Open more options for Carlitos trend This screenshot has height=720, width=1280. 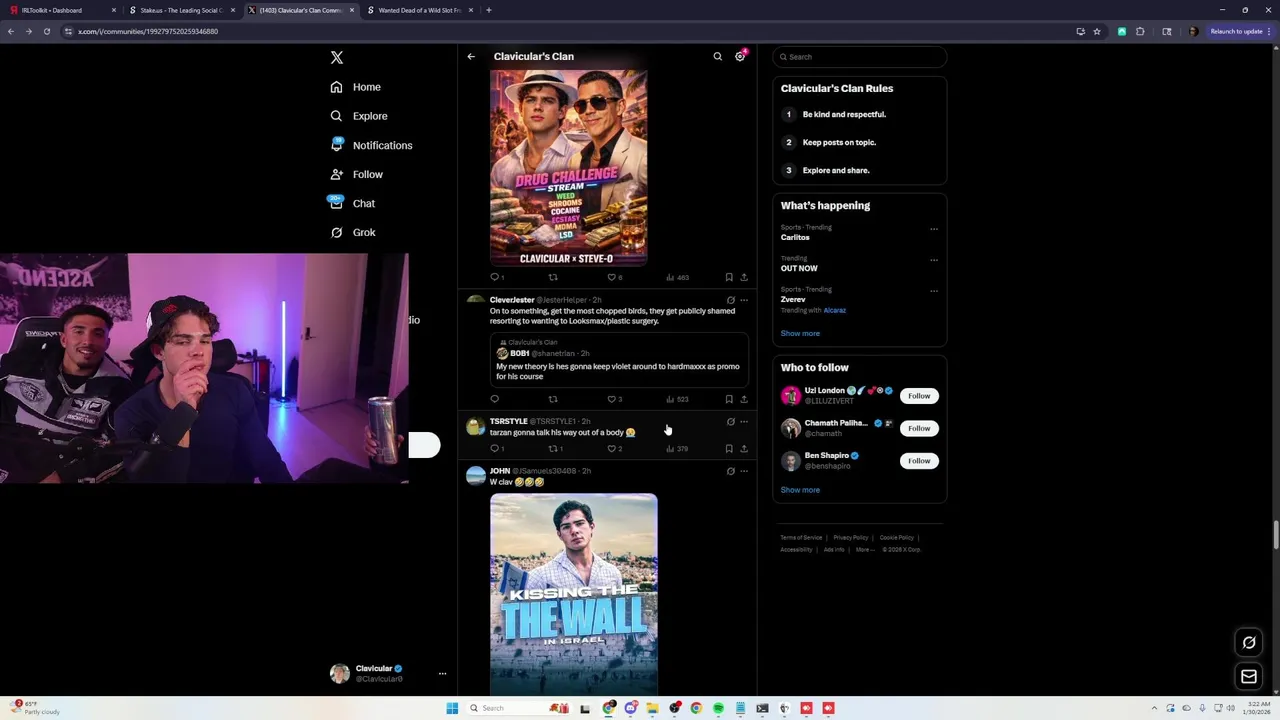[934, 229]
